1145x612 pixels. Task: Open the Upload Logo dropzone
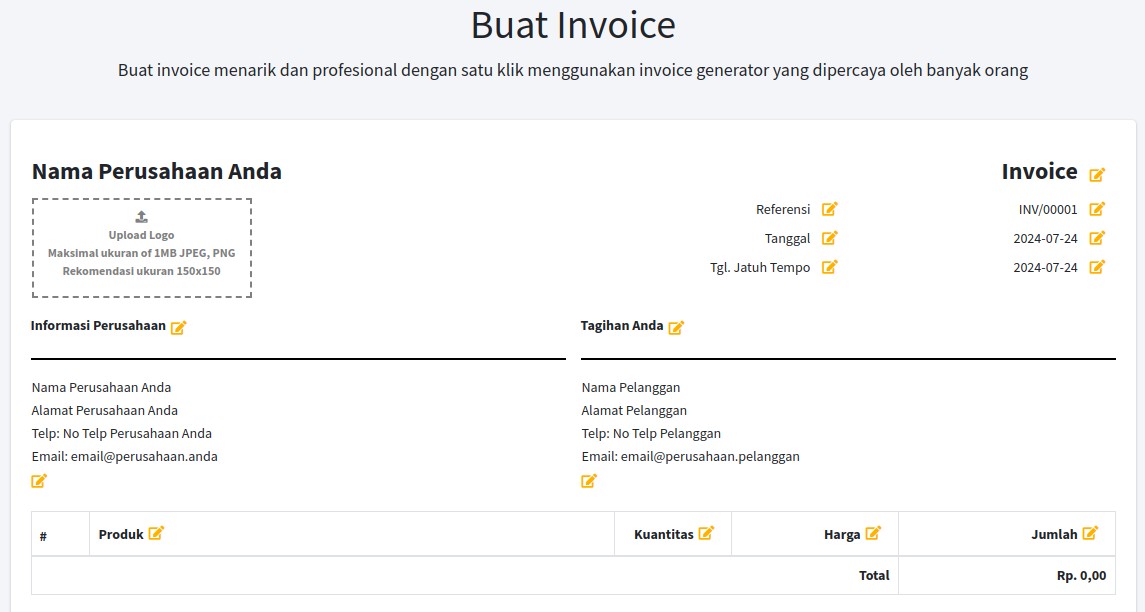(142, 248)
